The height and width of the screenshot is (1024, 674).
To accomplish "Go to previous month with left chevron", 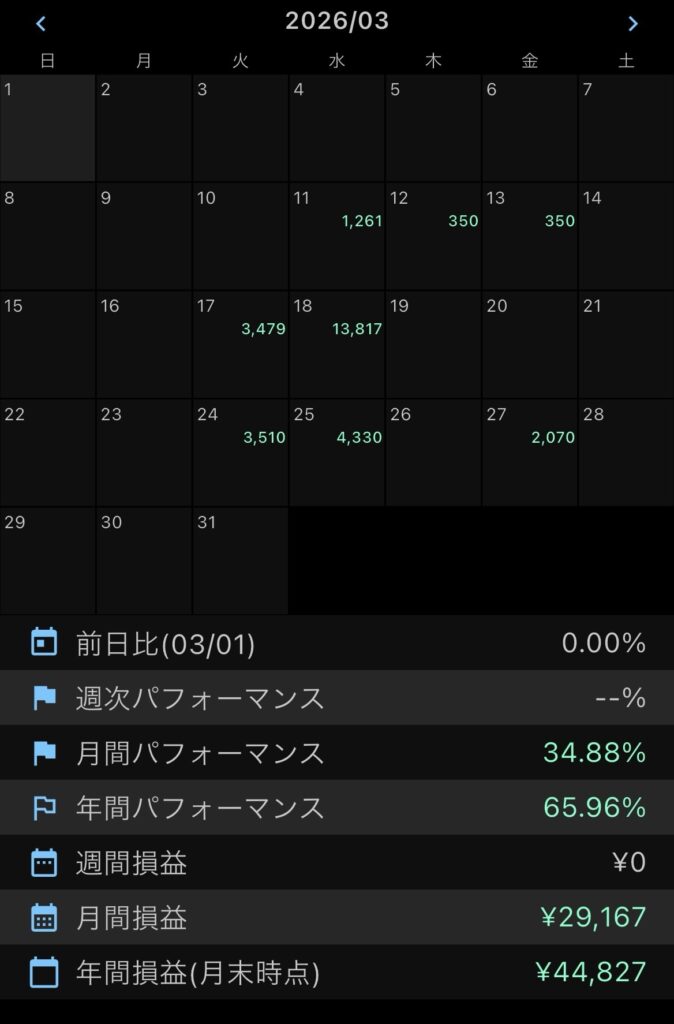I will pos(41,23).
